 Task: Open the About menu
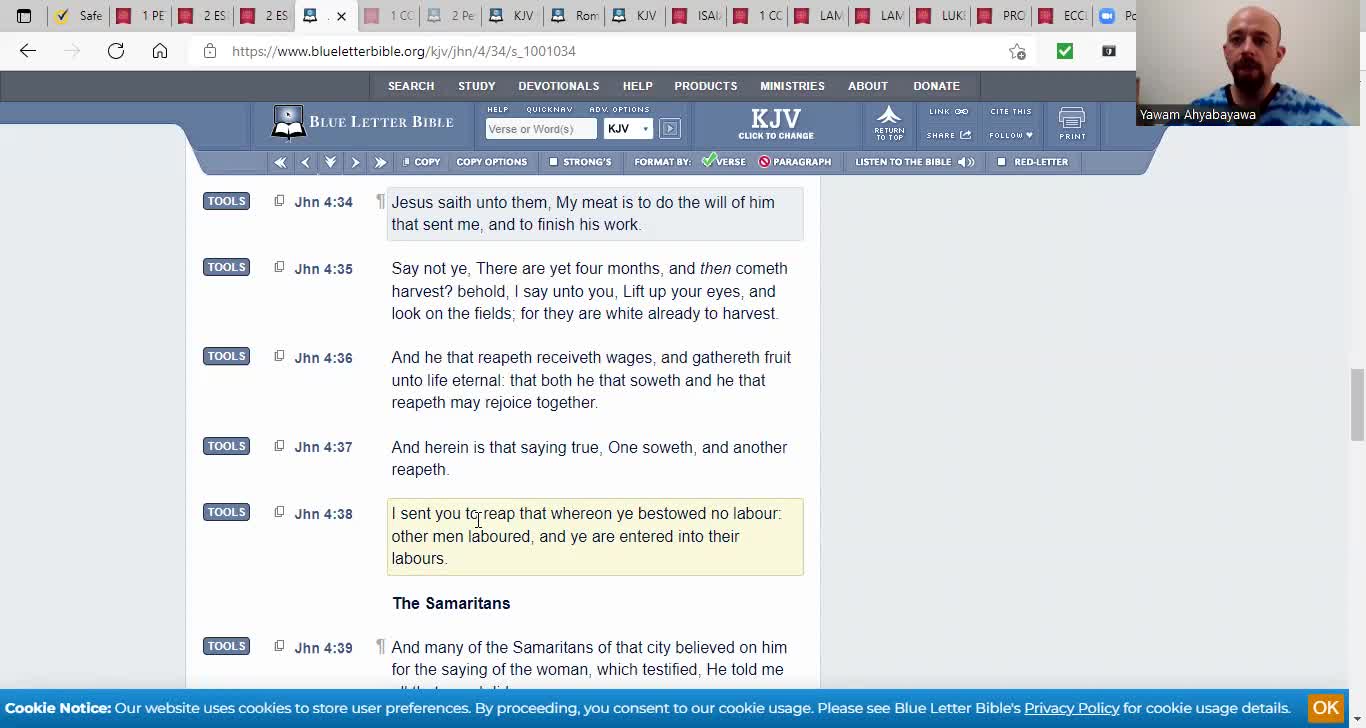click(x=868, y=86)
